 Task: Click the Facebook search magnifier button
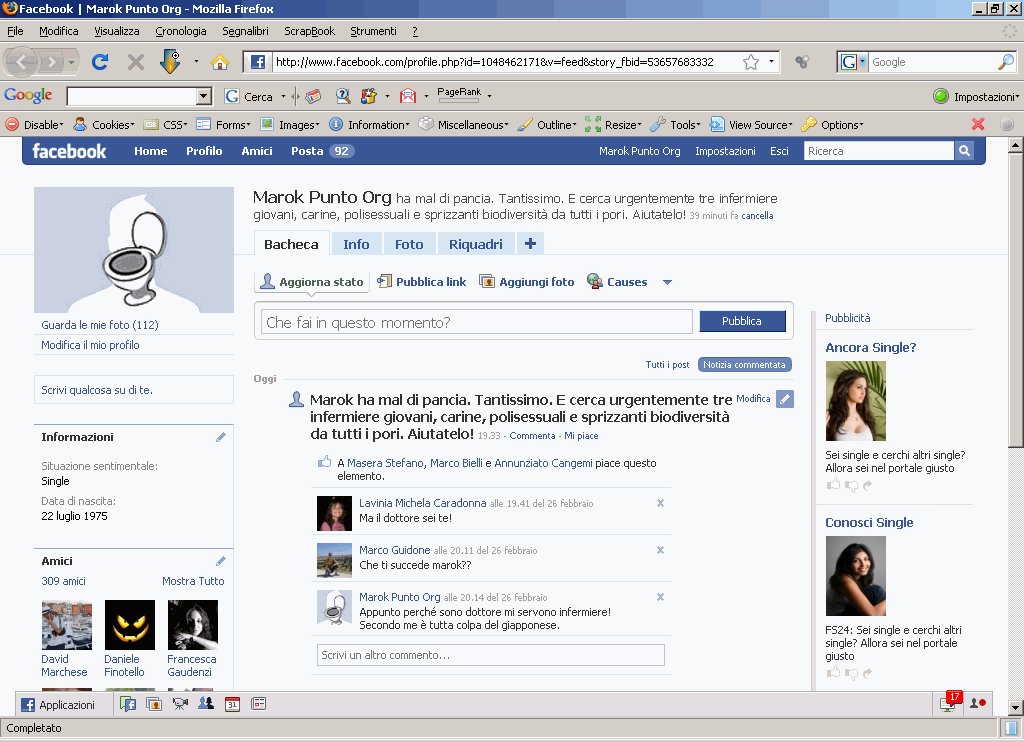click(x=964, y=151)
